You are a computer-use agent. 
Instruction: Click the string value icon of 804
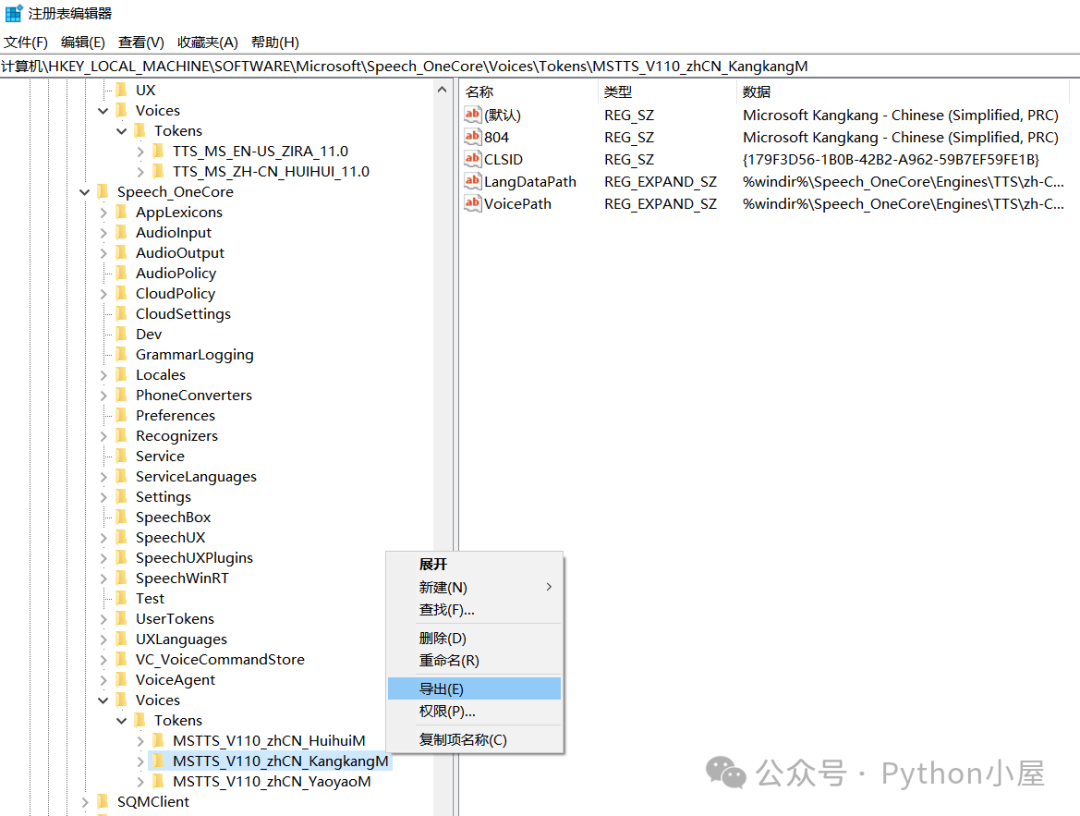pos(472,136)
